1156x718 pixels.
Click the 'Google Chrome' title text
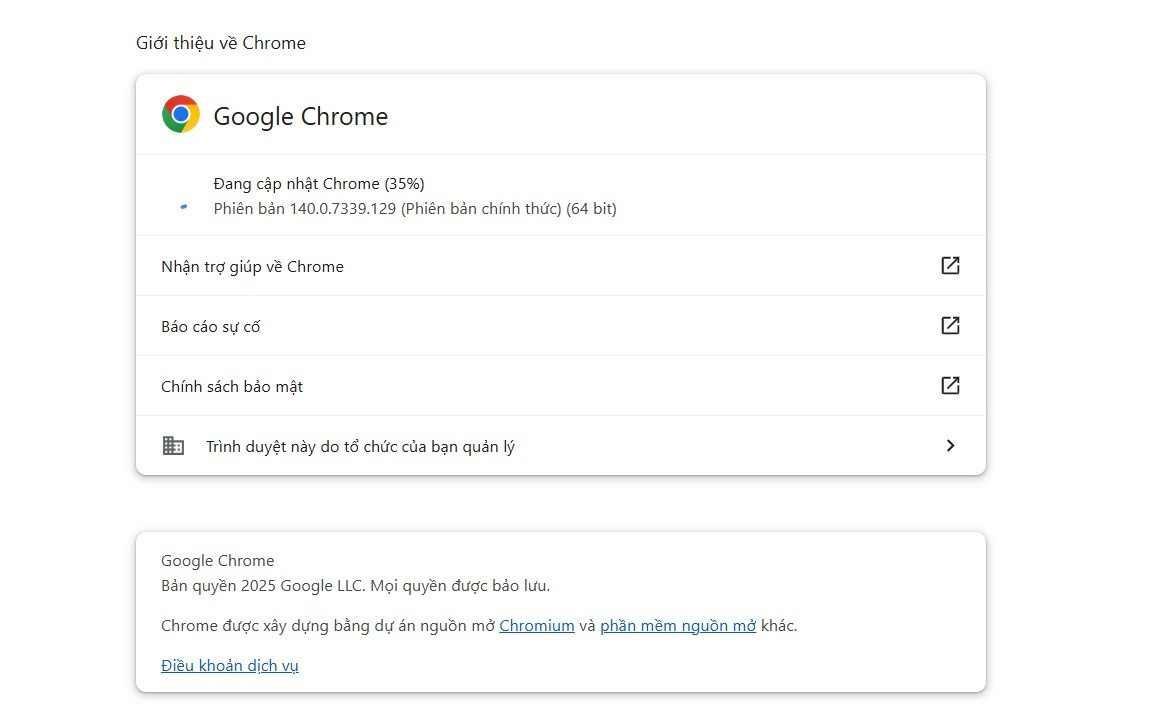point(300,116)
